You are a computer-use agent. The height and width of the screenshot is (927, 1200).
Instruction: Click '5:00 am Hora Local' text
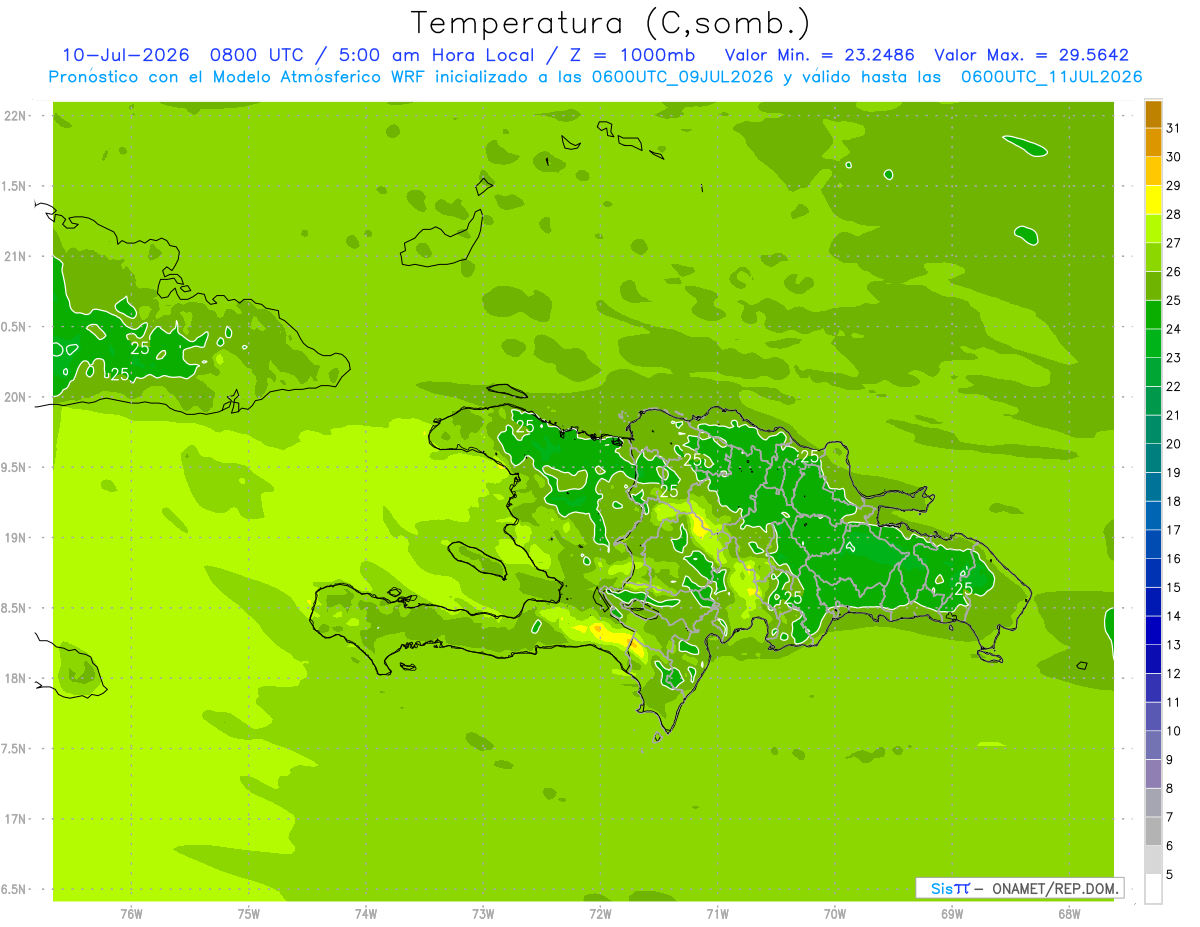(x=431, y=55)
